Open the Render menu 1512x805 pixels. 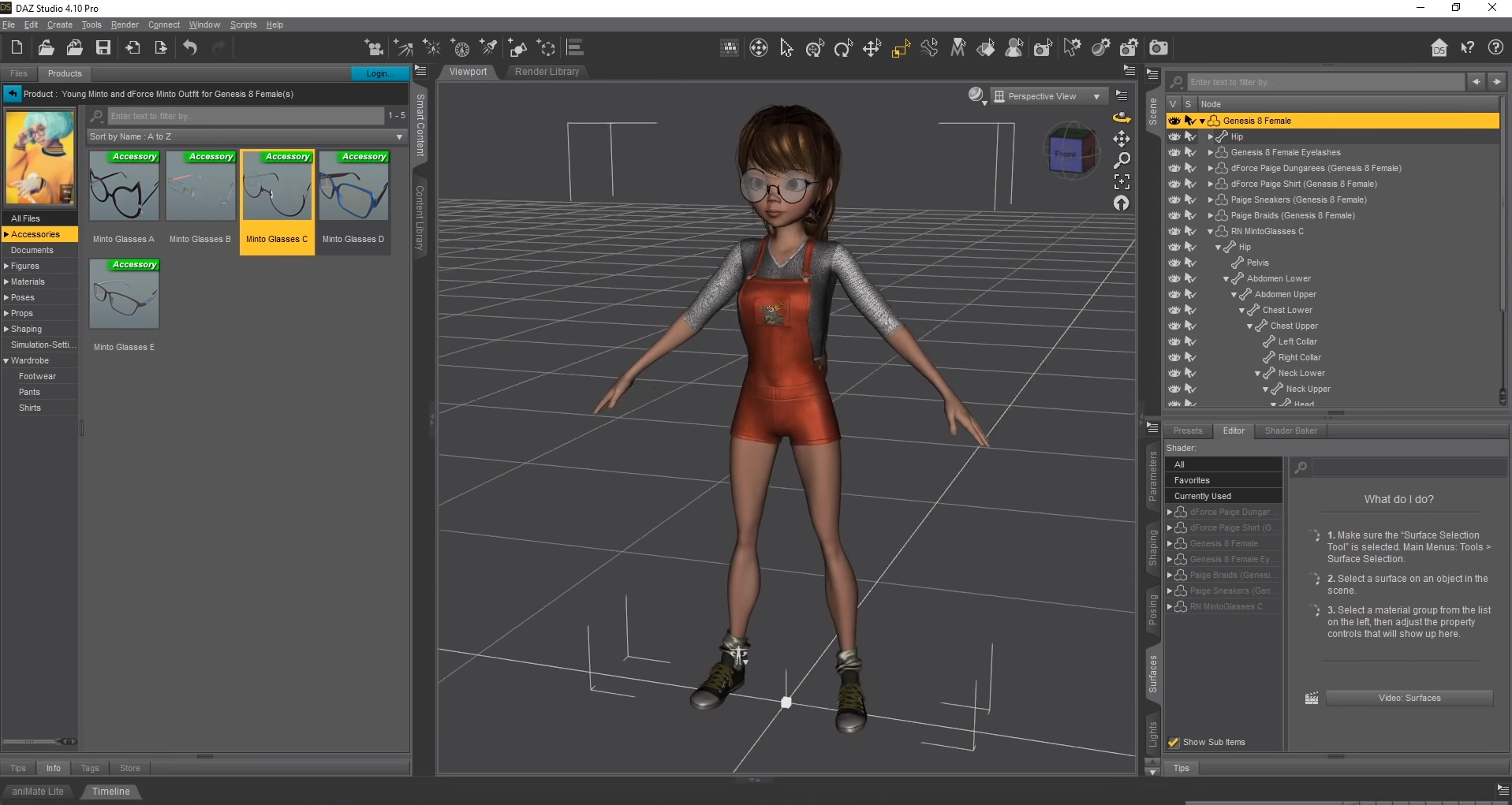point(125,24)
